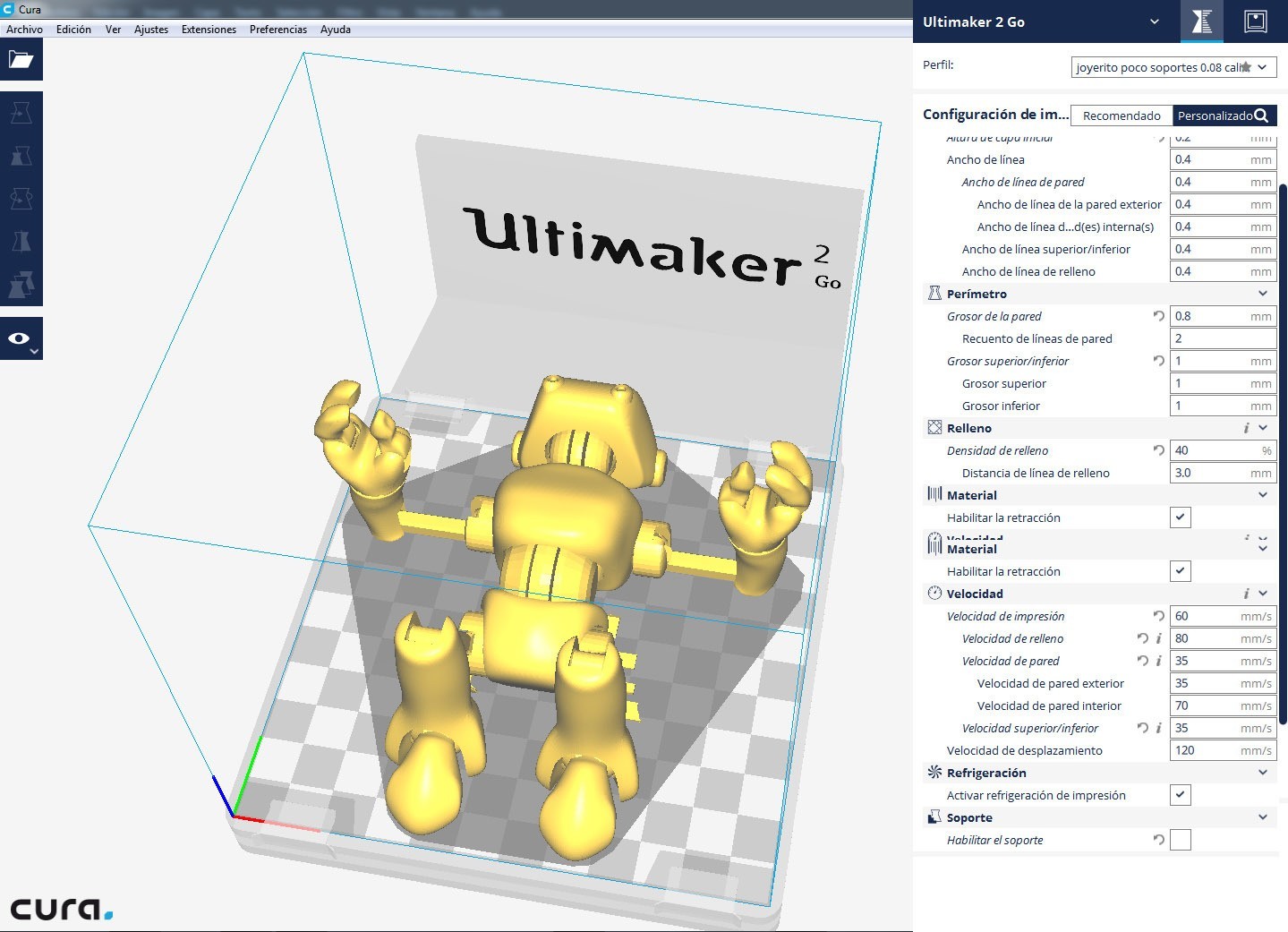Open the per-model settings tool
The height and width of the screenshot is (932, 1288).
point(21,285)
